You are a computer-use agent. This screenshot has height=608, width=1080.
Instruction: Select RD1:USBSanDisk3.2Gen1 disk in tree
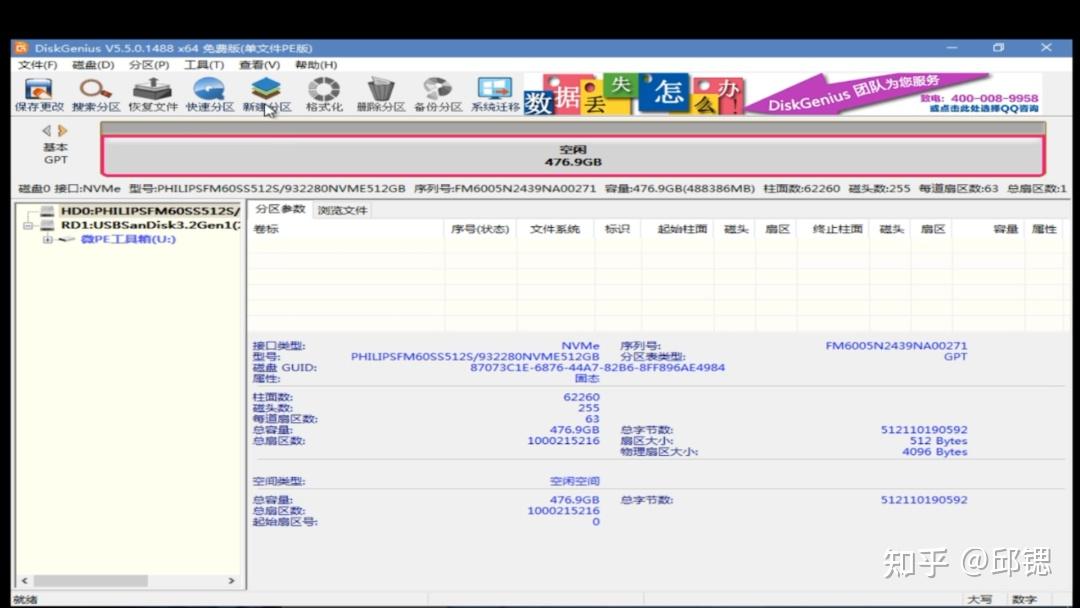[150, 225]
